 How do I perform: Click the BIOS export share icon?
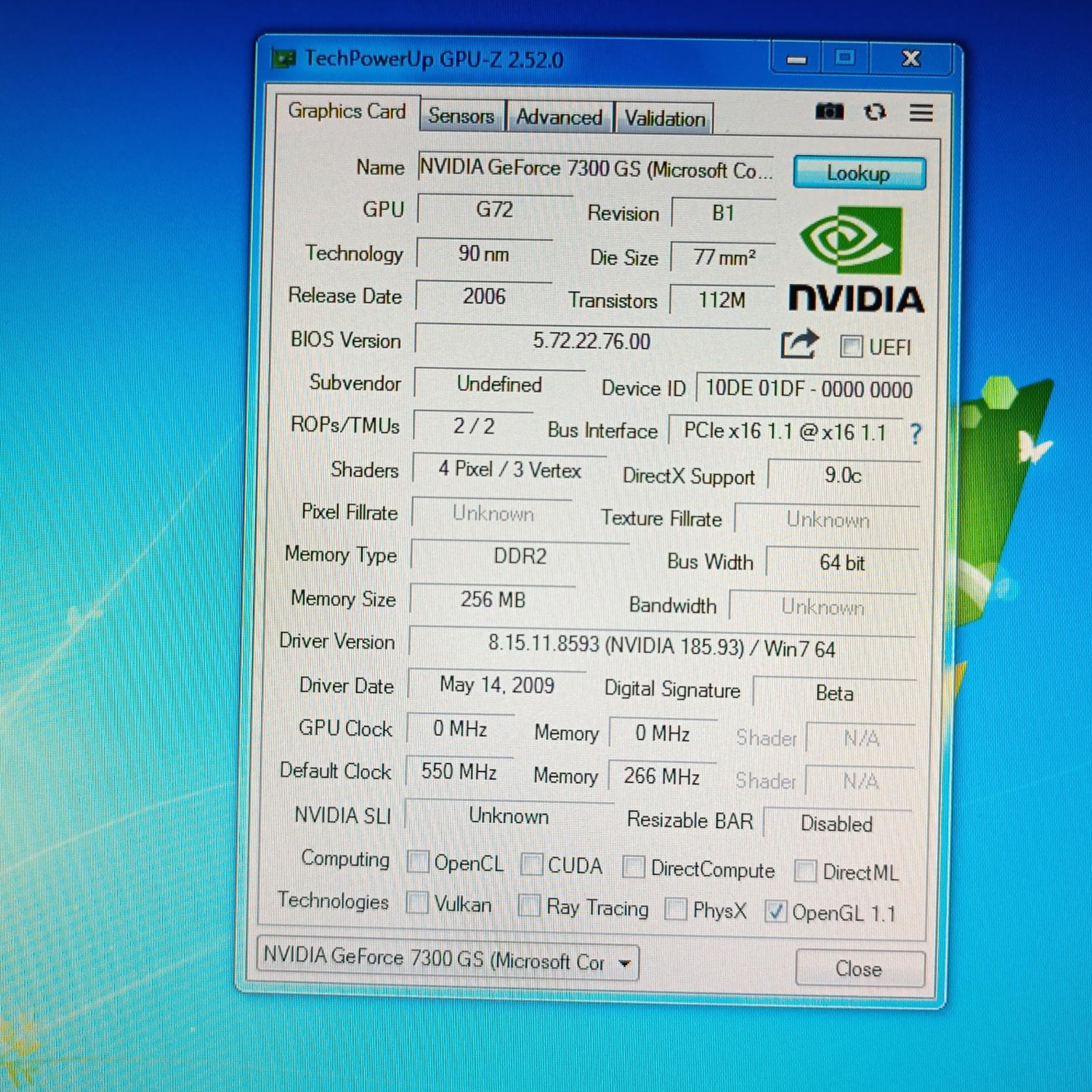tap(799, 344)
